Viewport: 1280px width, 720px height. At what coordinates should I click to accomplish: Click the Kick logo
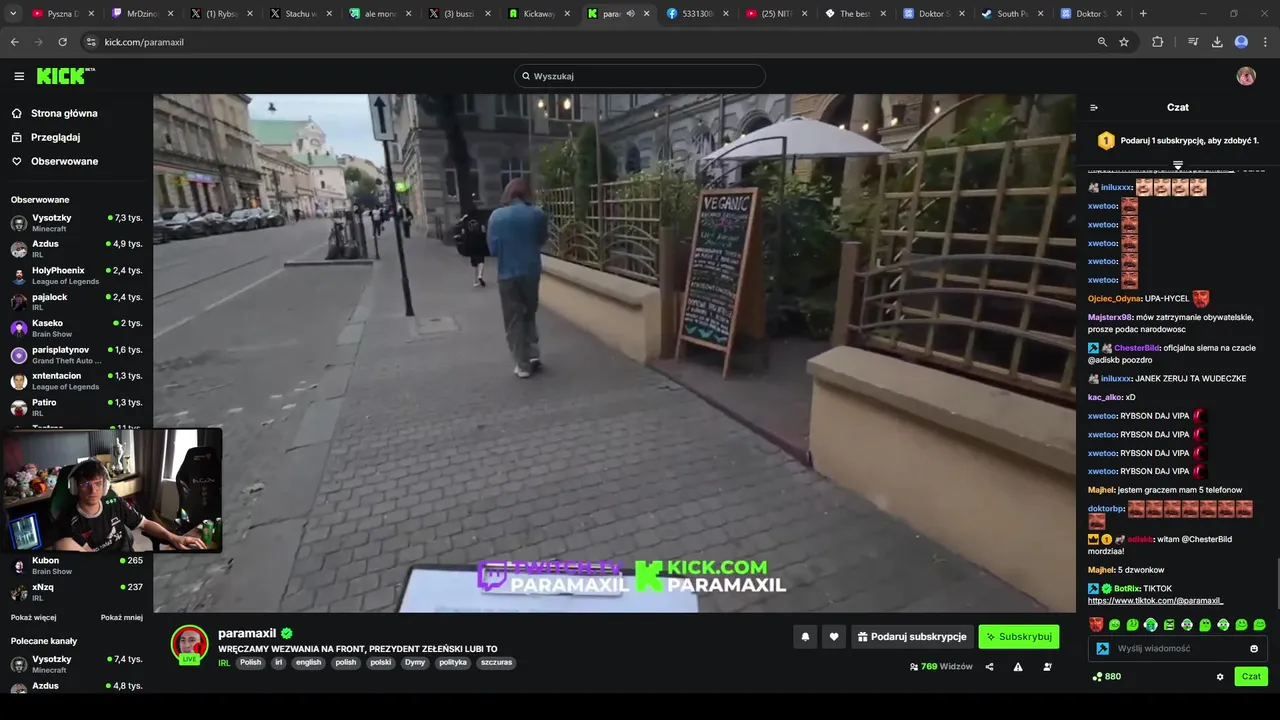(65, 76)
